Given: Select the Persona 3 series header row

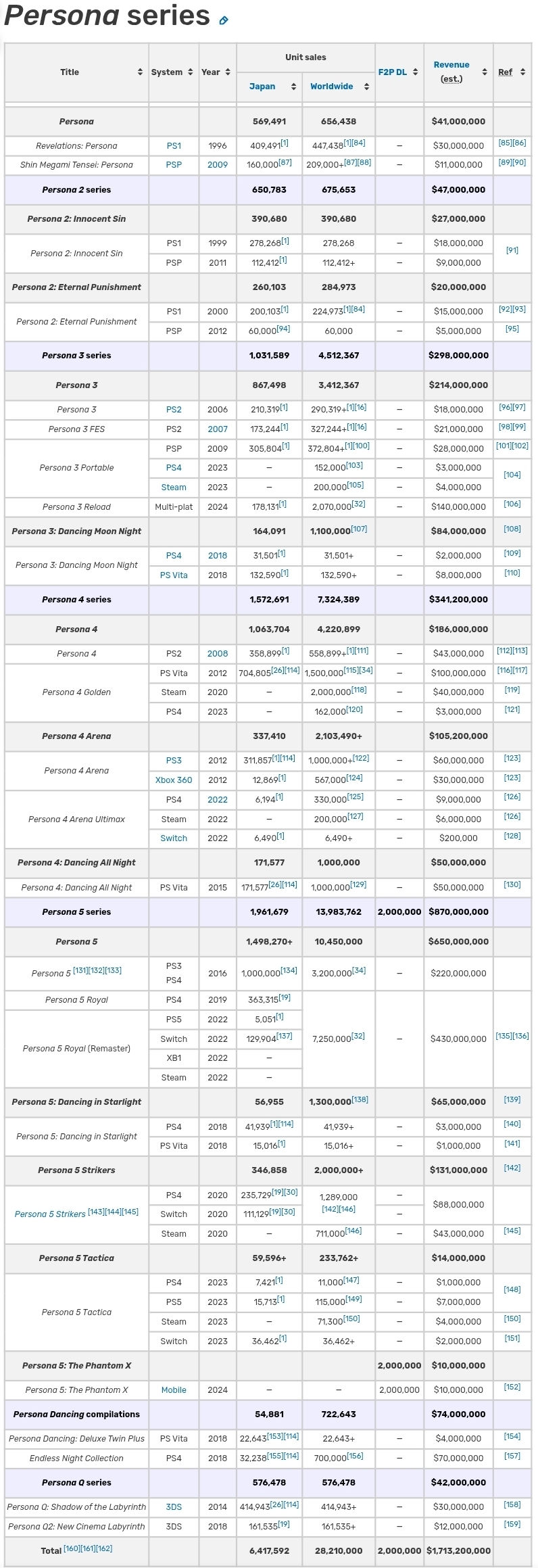Looking at the screenshot, I should [268, 356].
